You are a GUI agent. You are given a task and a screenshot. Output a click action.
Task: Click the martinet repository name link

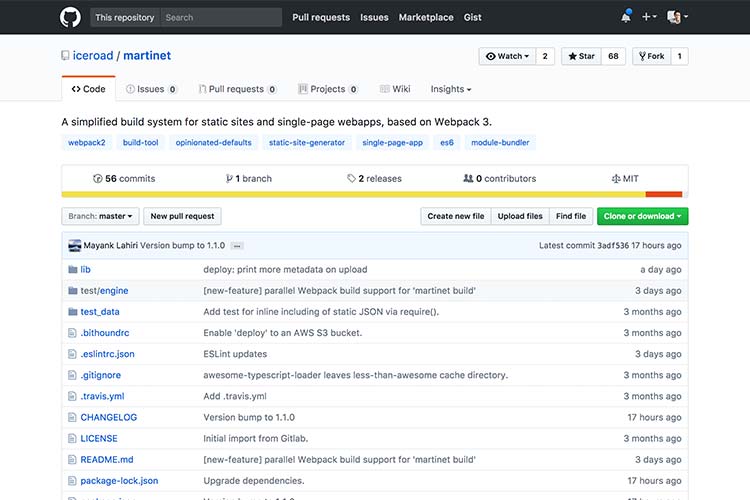click(147, 56)
